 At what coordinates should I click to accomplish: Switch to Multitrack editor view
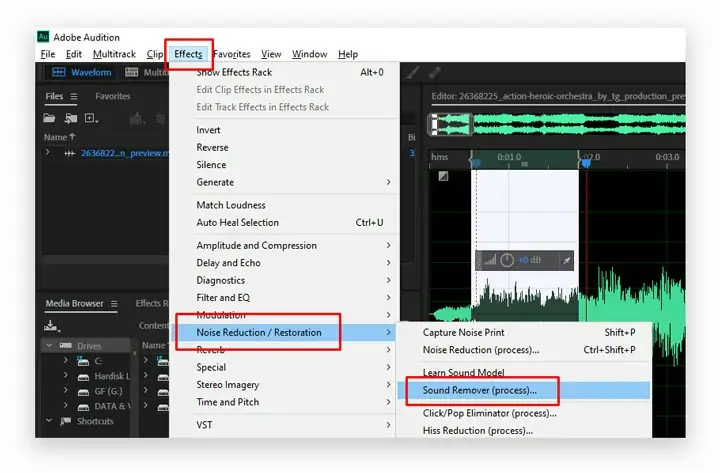point(147,72)
